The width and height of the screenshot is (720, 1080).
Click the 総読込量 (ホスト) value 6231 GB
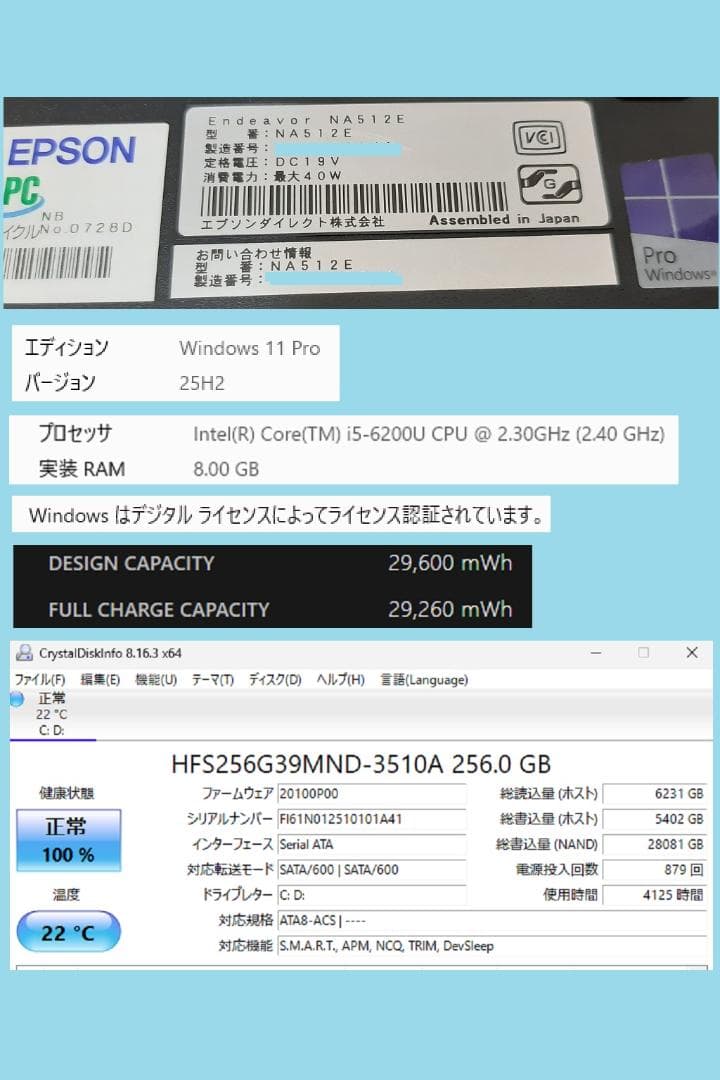[655, 793]
